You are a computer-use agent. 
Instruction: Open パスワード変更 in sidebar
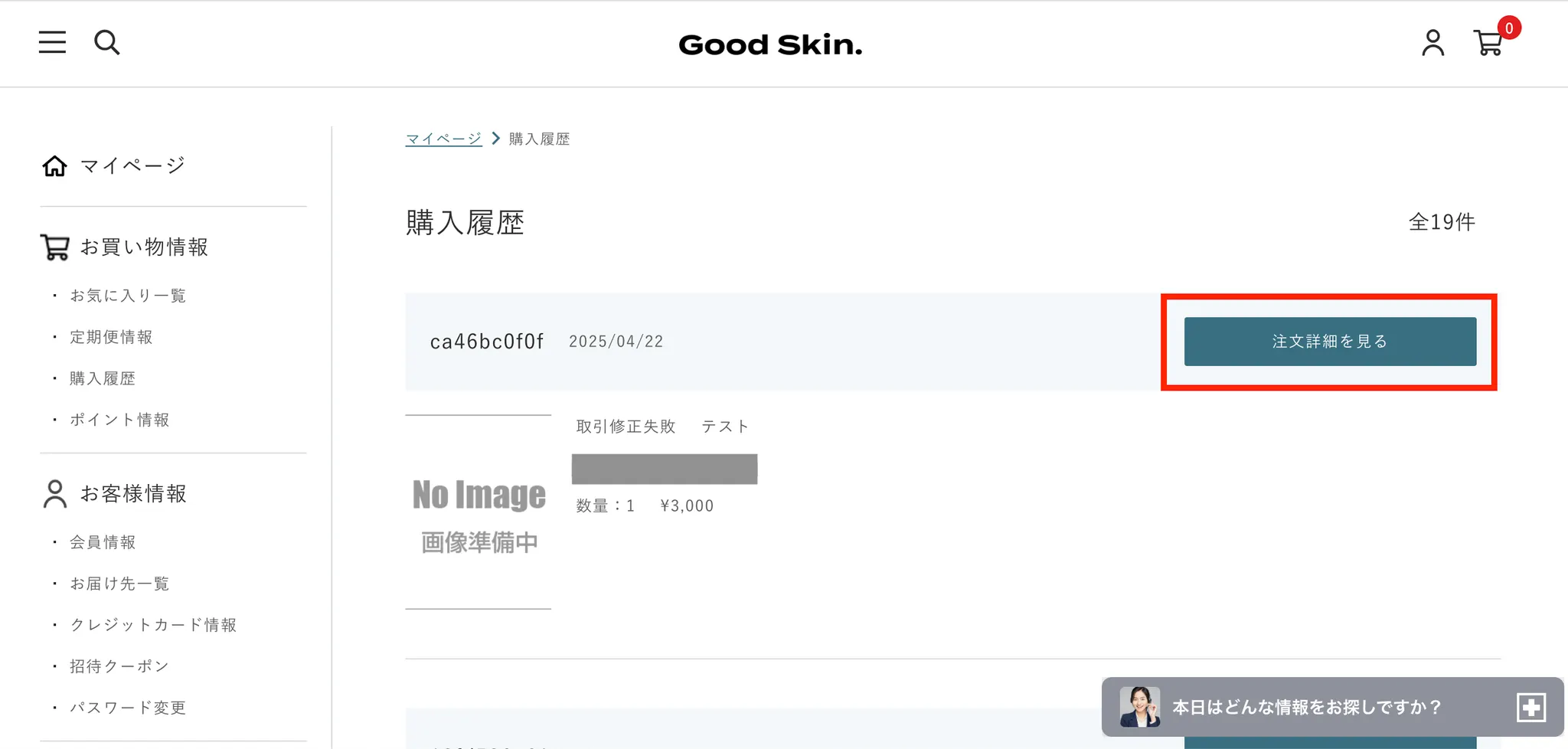tap(128, 708)
